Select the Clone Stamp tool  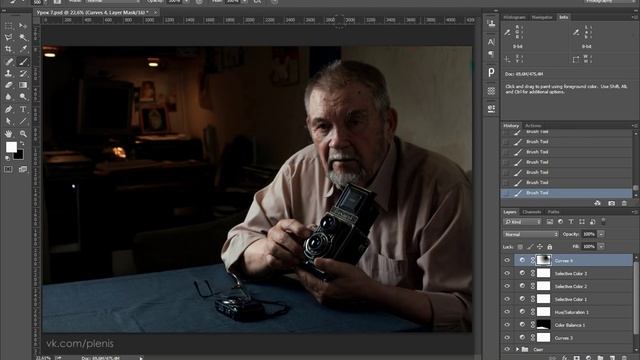[x=9, y=73]
